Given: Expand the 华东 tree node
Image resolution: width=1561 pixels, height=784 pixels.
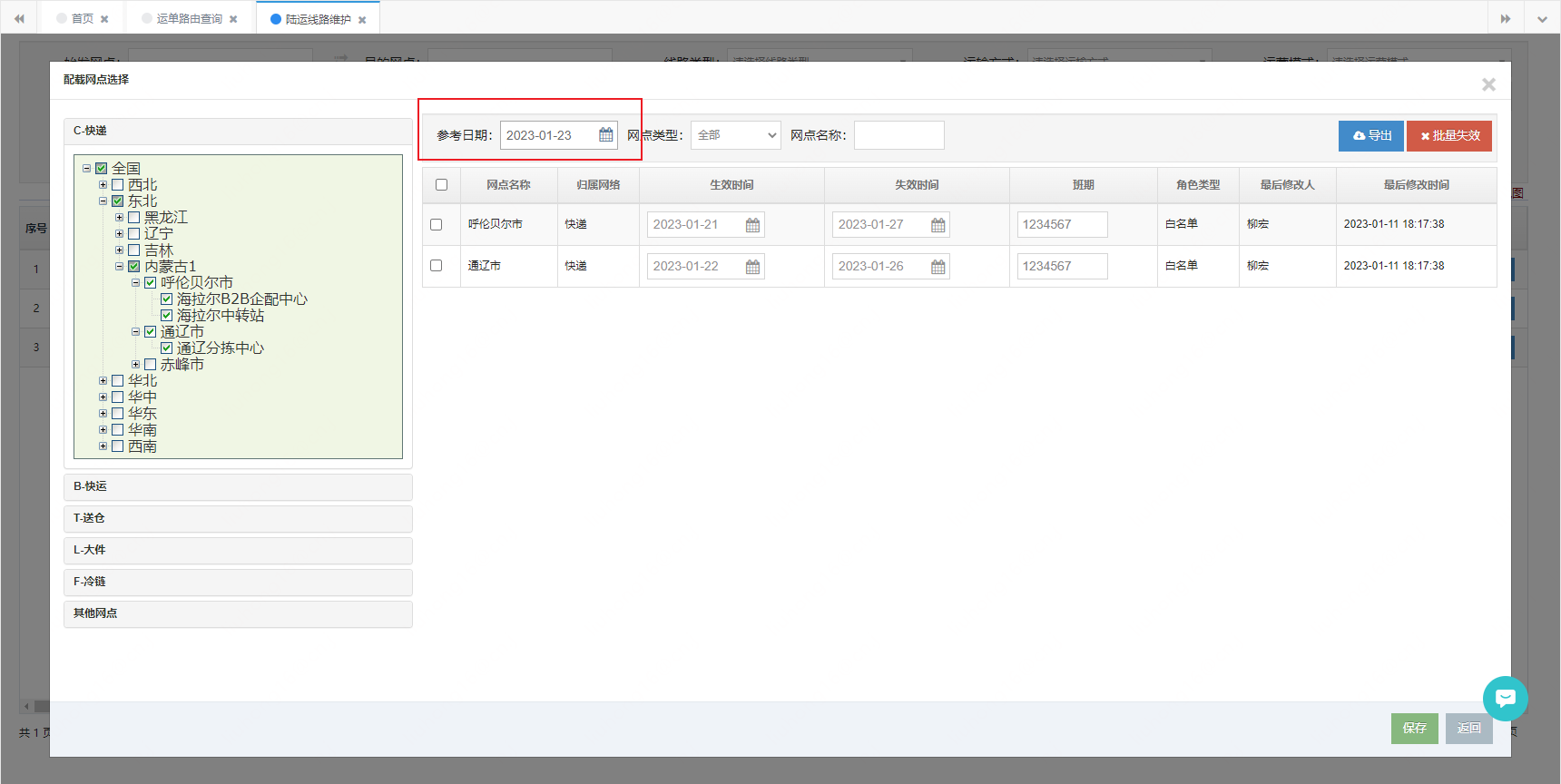Looking at the screenshot, I should [103, 414].
